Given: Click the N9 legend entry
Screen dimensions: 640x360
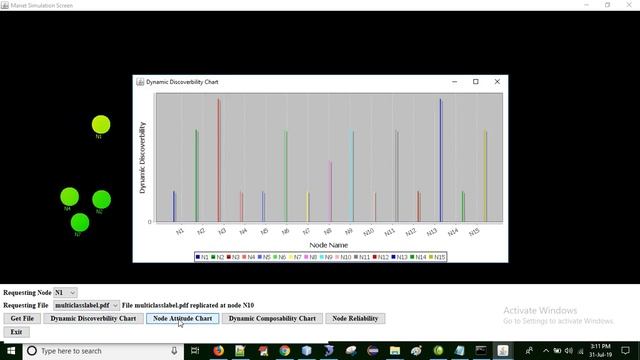Looking at the screenshot, I should pos(326,257).
